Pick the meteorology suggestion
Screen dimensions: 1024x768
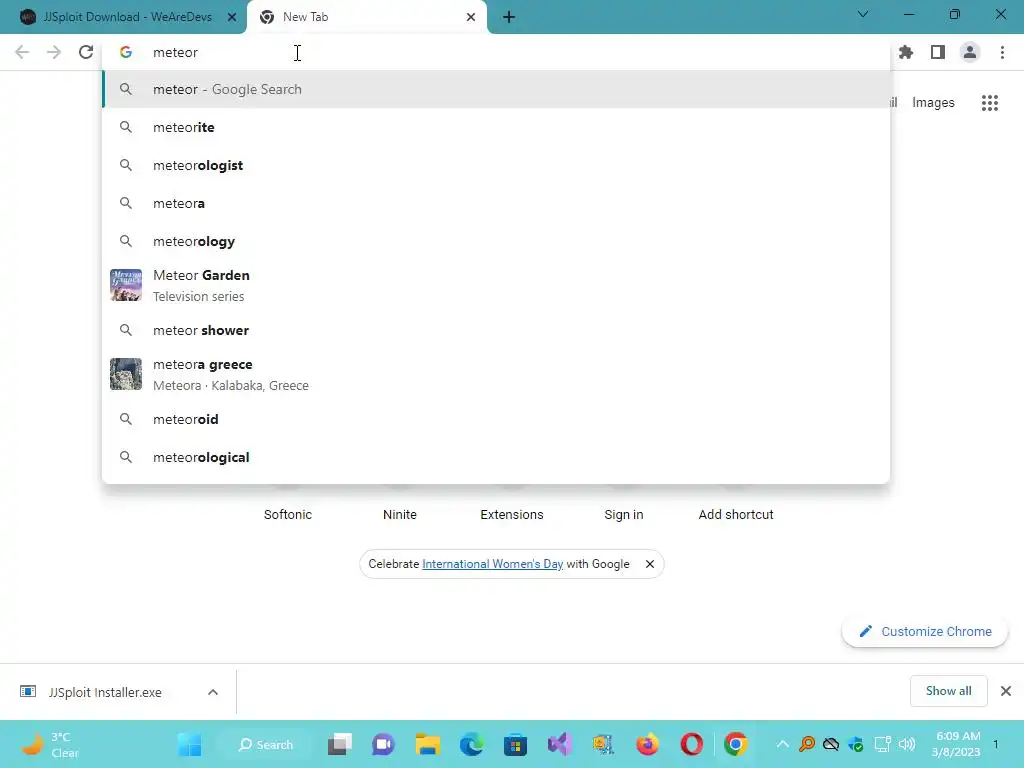point(496,241)
